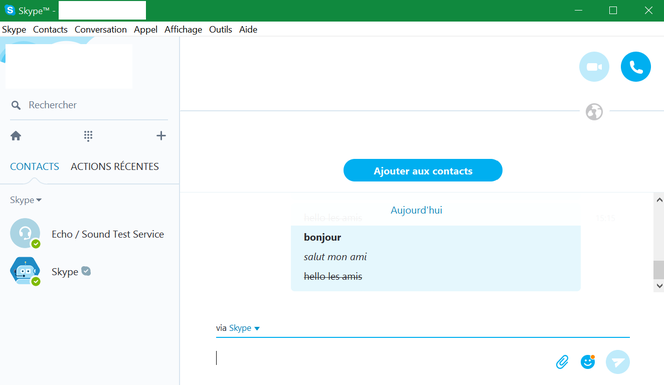This screenshot has height=385, width=664.
Task: Minimize the Skype window
Action: tap(578, 10)
